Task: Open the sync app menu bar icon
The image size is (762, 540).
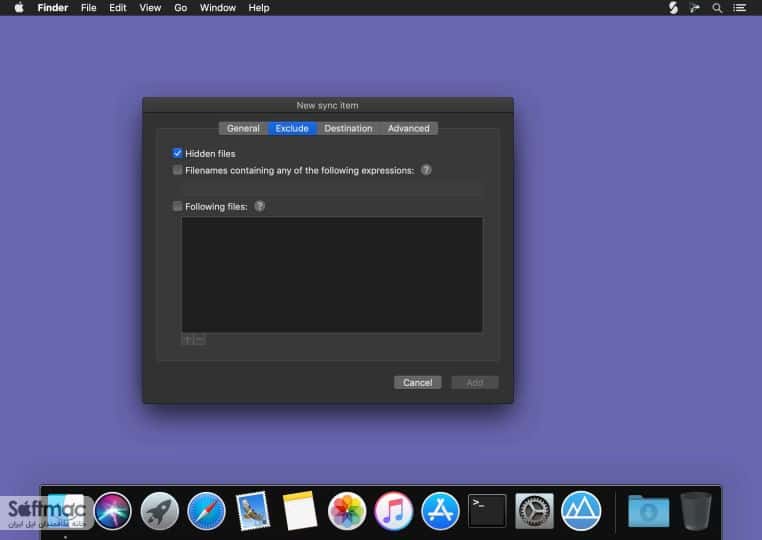Action: [x=673, y=8]
